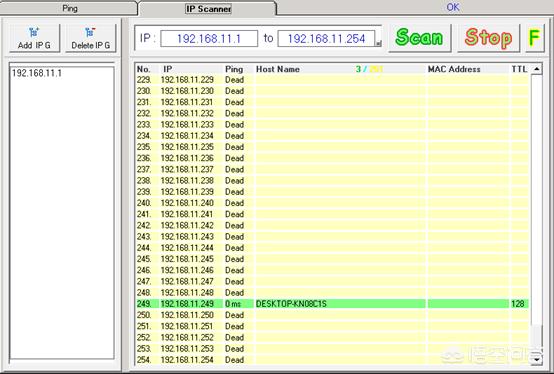This screenshot has height=374, width=554.
Task: Sort by the IP column header
Action: click(x=167, y=69)
